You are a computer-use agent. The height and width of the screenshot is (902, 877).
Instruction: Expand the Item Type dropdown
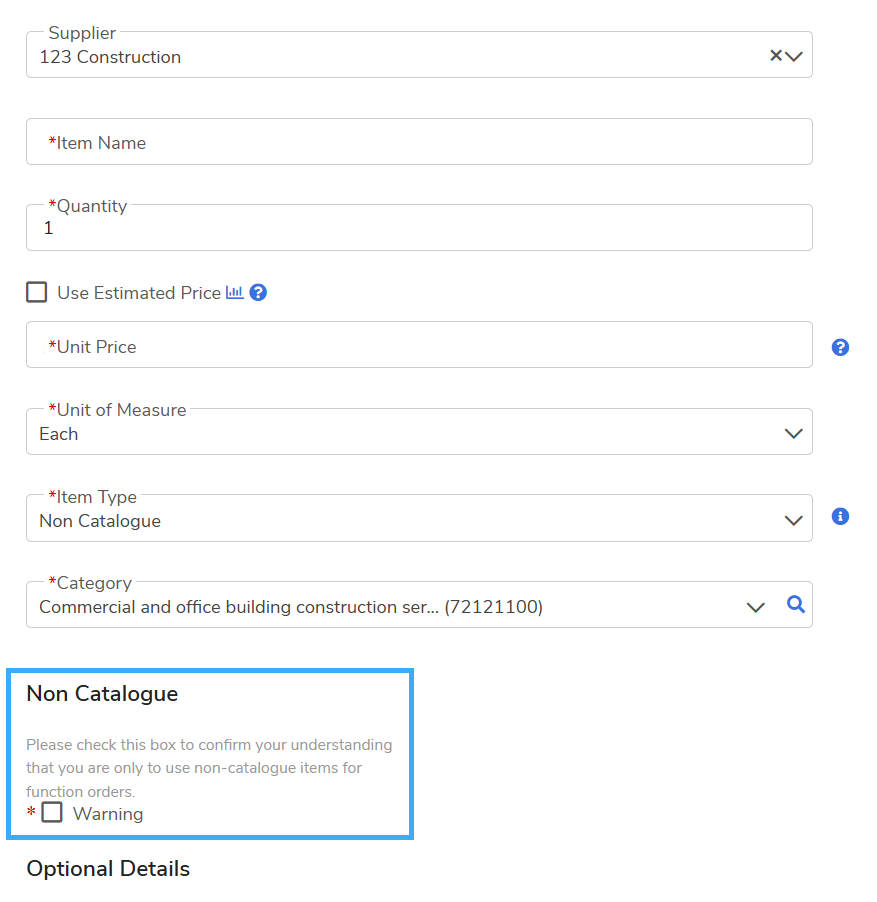794,521
